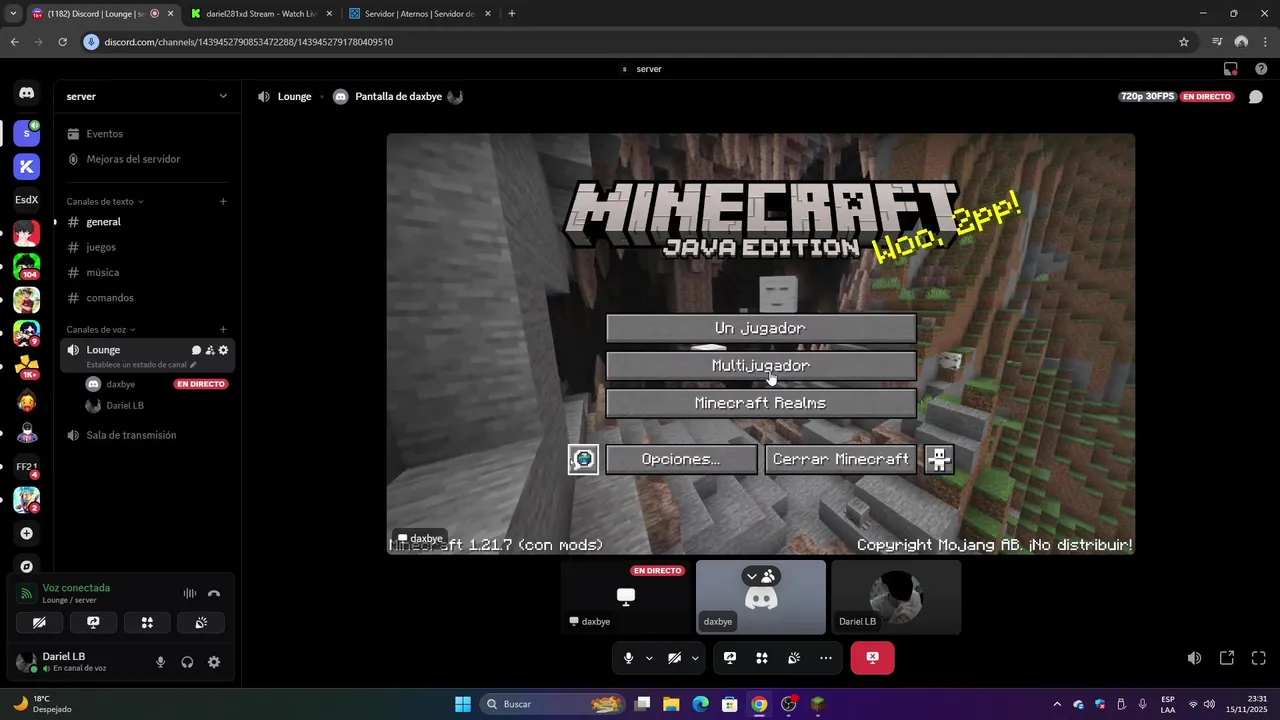Open the música text channel
The width and height of the screenshot is (1280, 720).
click(146, 272)
